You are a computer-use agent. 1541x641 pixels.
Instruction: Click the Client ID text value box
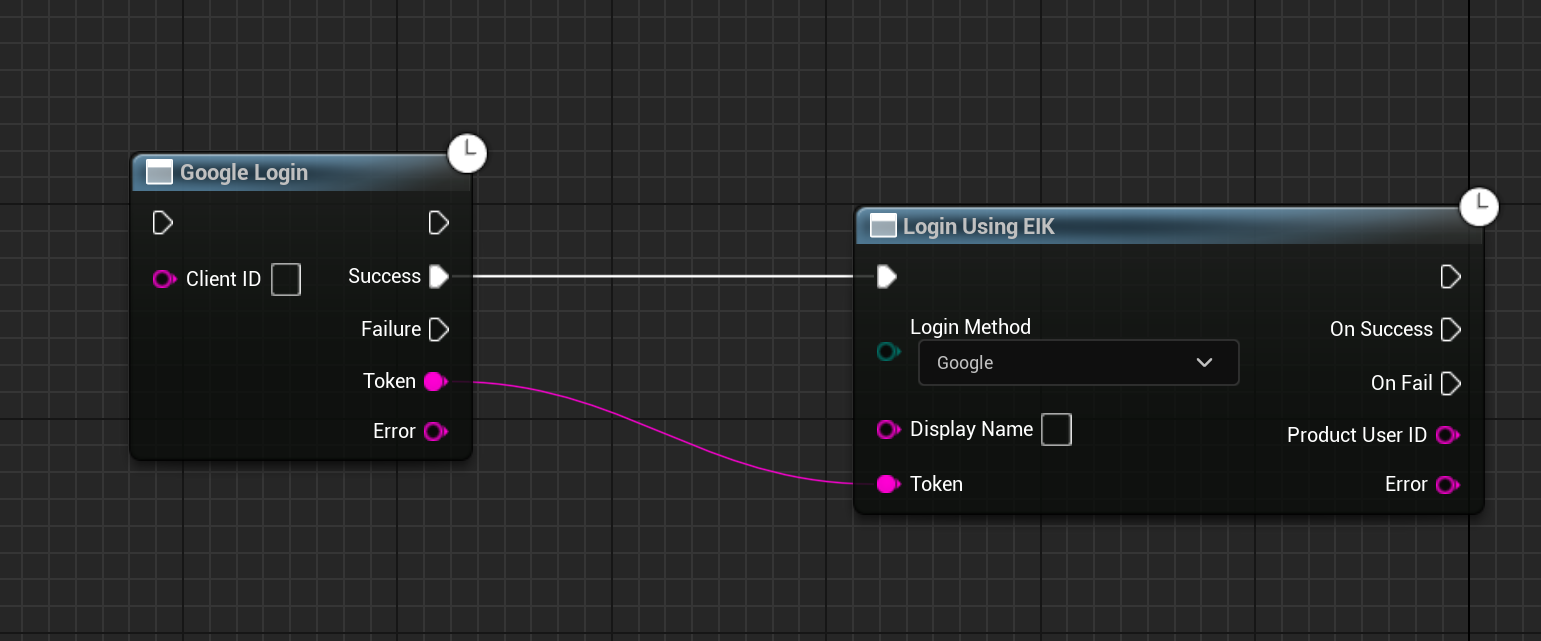tap(286, 279)
